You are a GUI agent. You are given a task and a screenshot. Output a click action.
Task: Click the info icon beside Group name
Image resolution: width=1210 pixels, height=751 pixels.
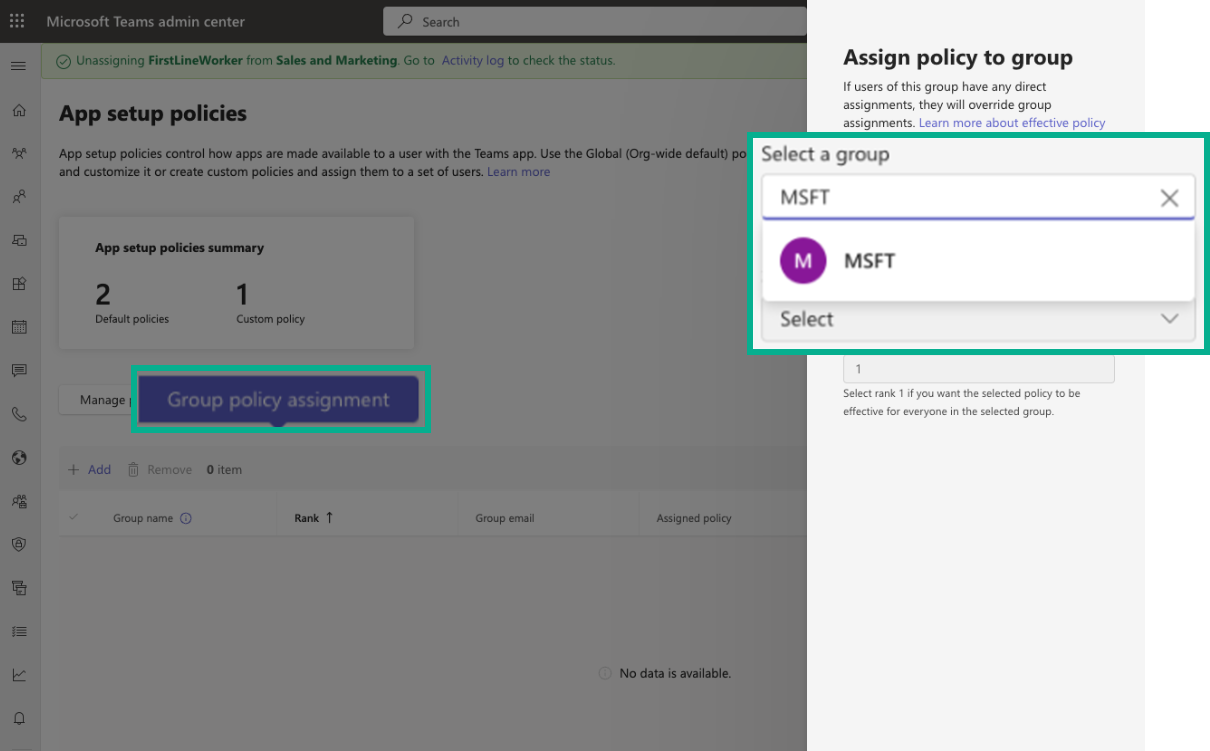click(185, 518)
